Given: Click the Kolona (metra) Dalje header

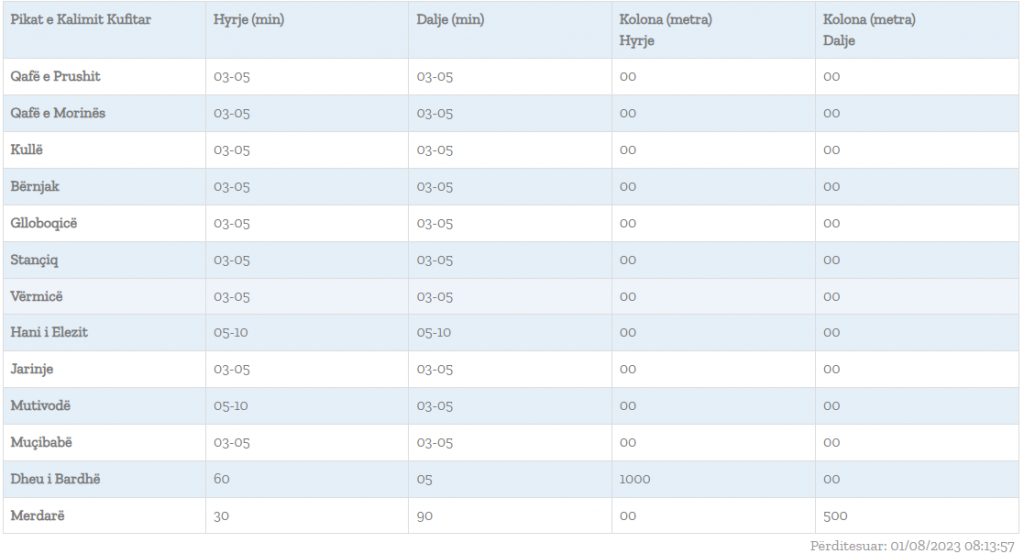Looking at the screenshot, I should [x=869, y=30].
